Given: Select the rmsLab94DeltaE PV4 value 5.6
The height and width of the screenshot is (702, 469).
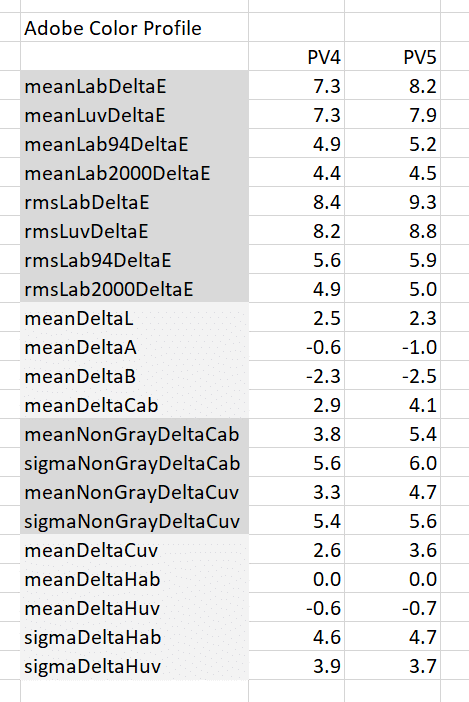Looking at the screenshot, I should coord(297,259).
